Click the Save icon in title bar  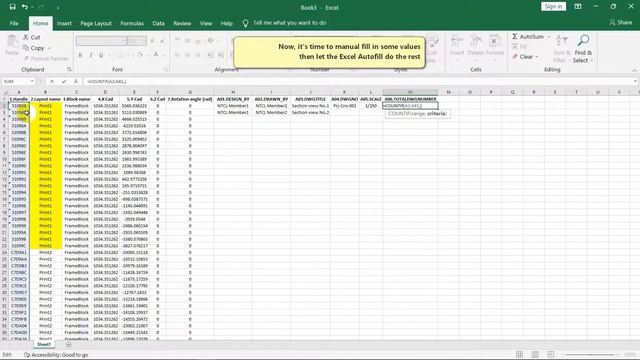point(13,7)
